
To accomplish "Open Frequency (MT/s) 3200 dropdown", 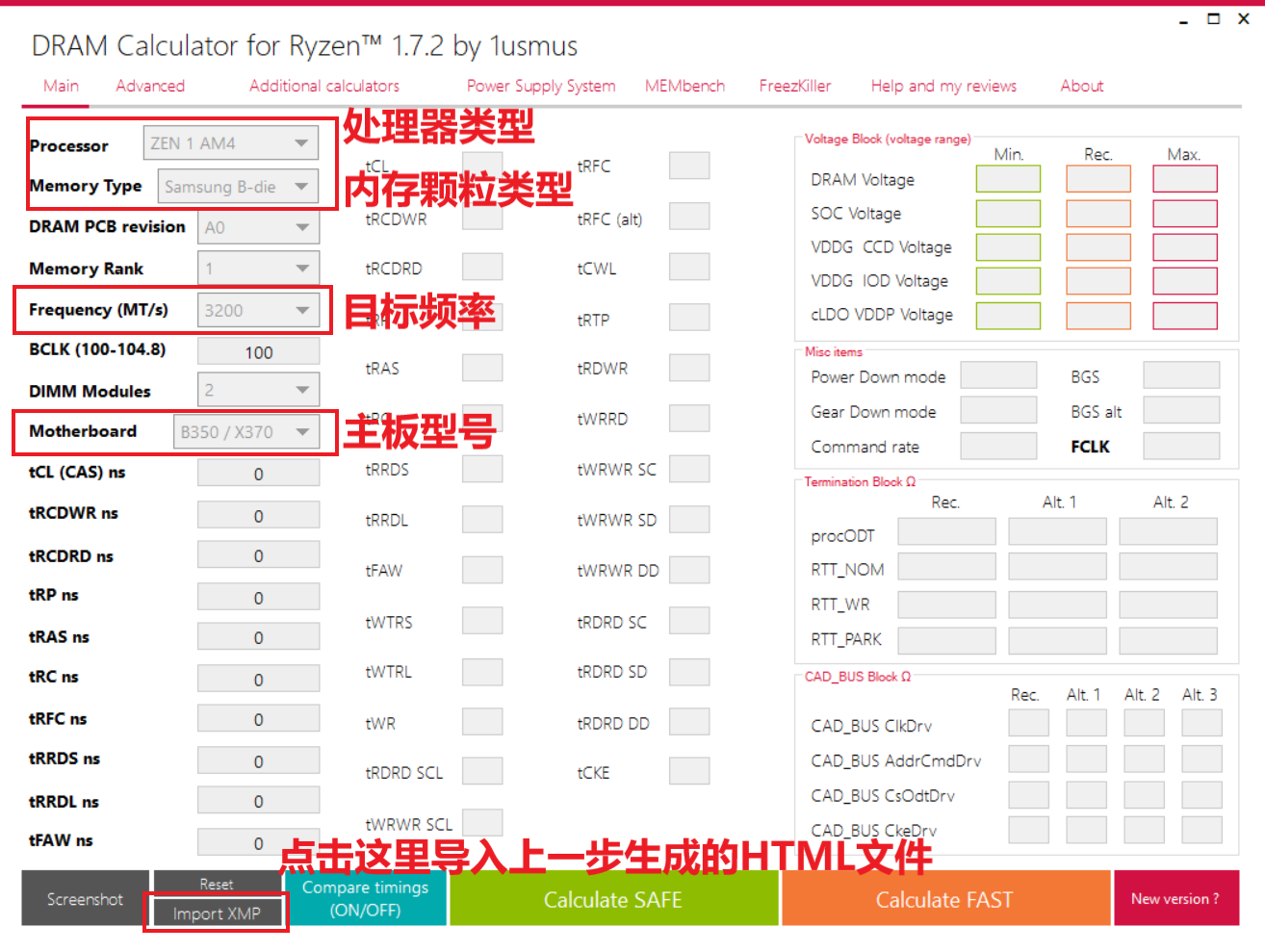I will coord(258,310).
